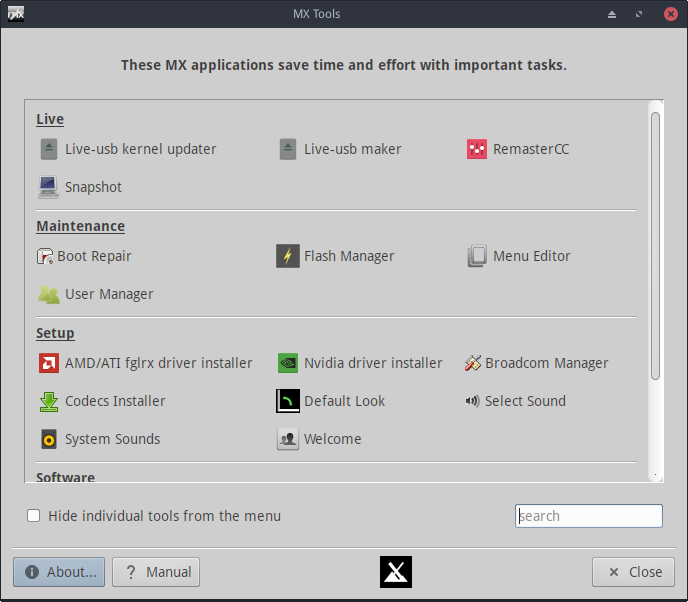
Task: Open the Live-usb kernel updater icon
Action: pyautogui.click(x=49, y=149)
